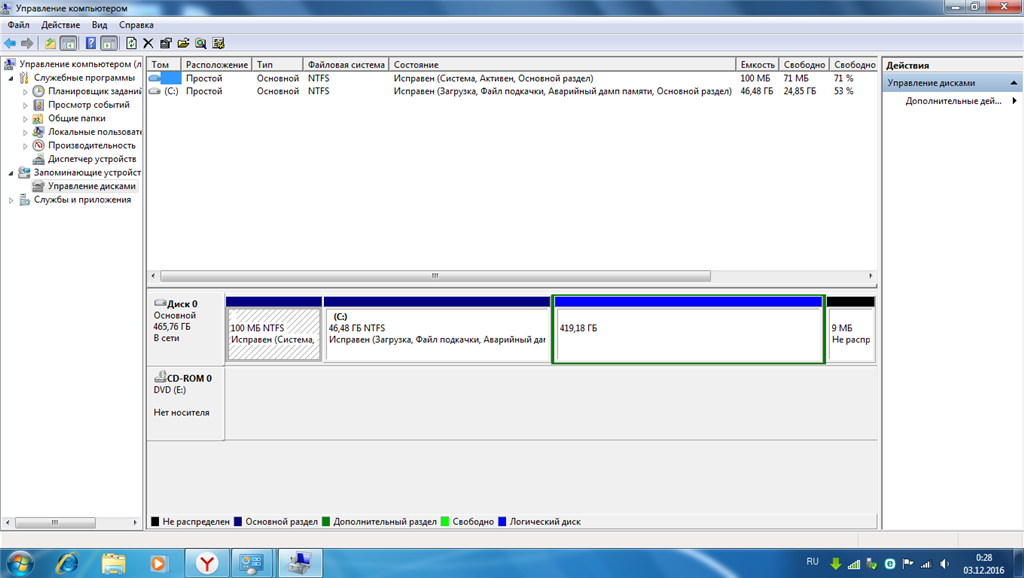The width and height of the screenshot is (1024, 578).
Task: Click the Основной раздел legend swatch
Action: coord(238,522)
